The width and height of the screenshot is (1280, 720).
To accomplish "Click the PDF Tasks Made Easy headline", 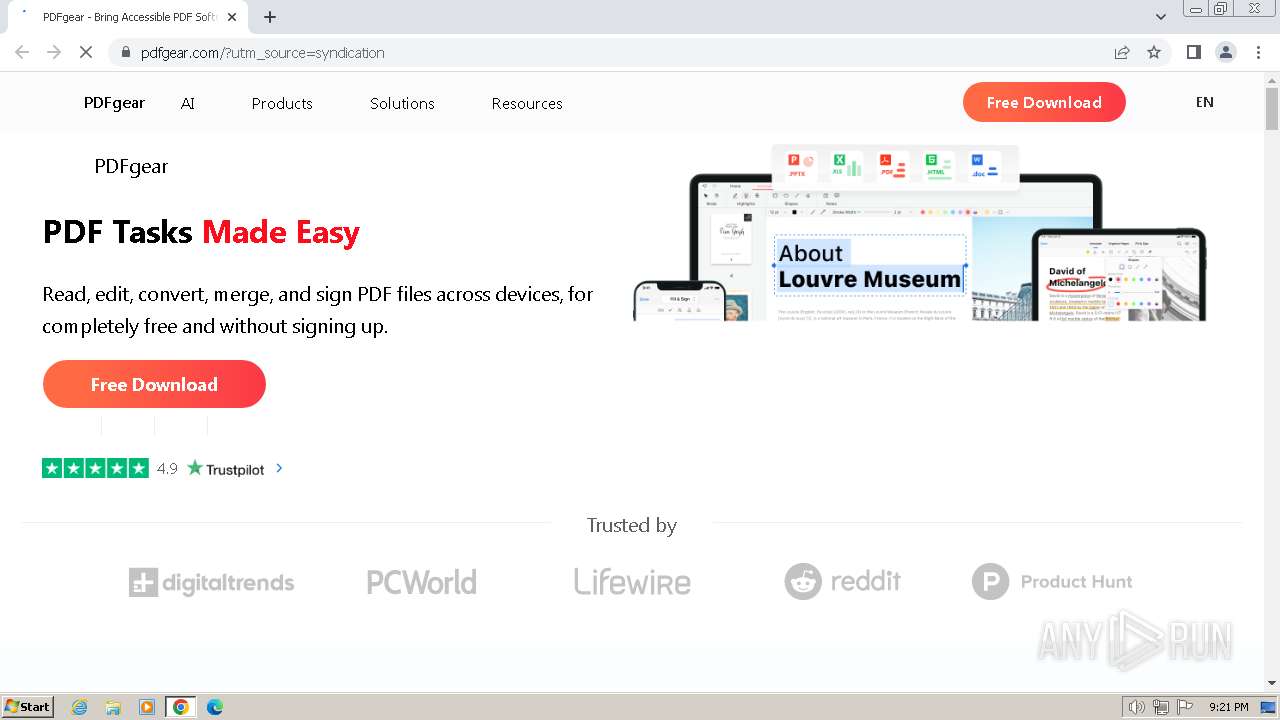I will click(x=201, y=232).
